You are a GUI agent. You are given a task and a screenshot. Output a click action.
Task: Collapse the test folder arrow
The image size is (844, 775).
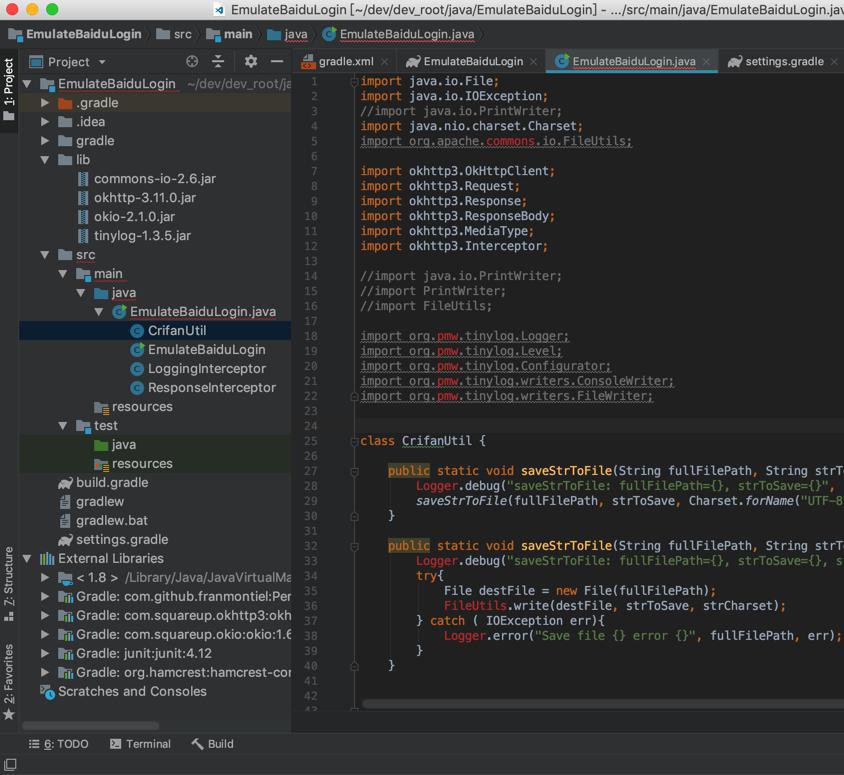pos(63,426)
